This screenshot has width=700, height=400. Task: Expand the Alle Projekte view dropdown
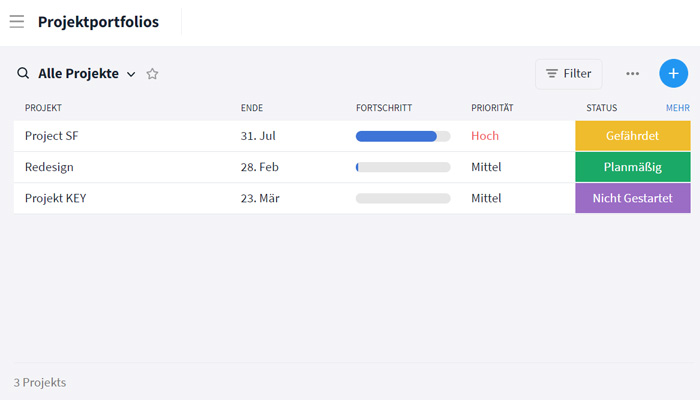pyautogui.click(x=131, y=74)
